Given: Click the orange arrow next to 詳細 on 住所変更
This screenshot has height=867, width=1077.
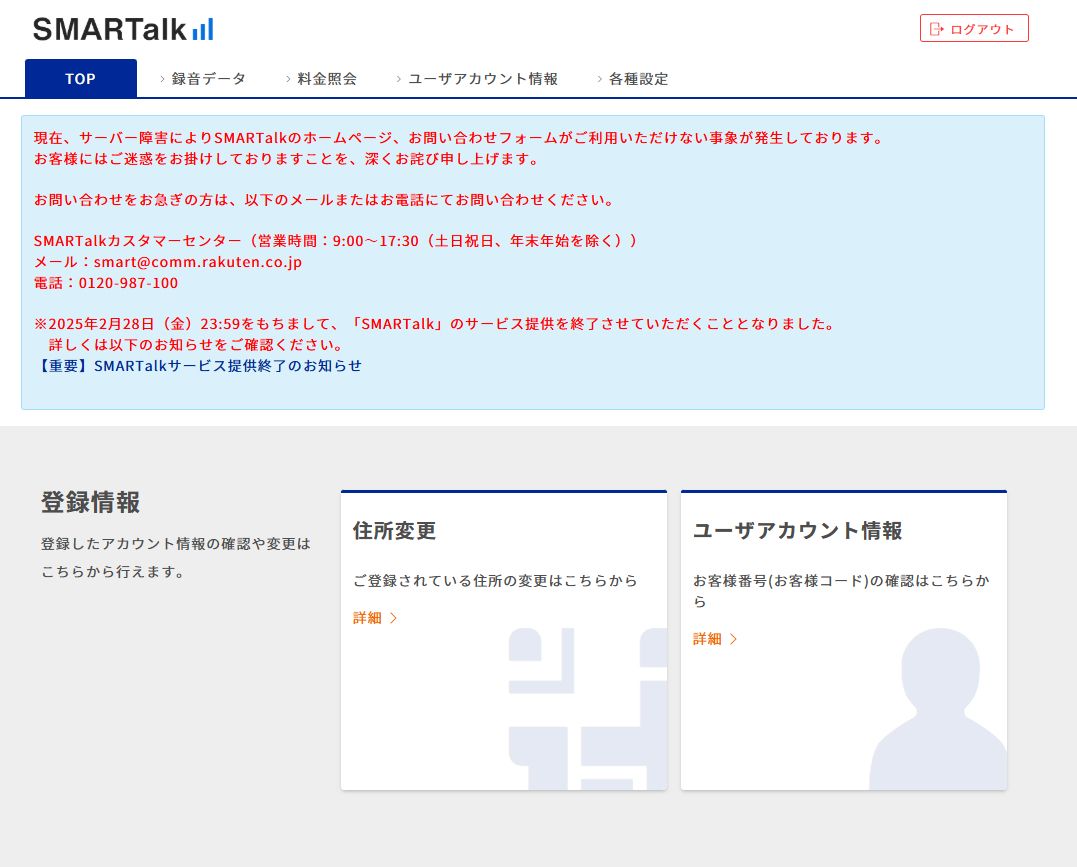Looking at the screenshot, I should tap(394, 618).
